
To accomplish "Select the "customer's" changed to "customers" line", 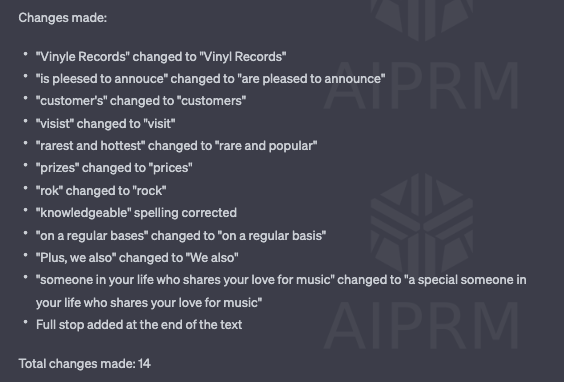I will (x=141, y=101).
